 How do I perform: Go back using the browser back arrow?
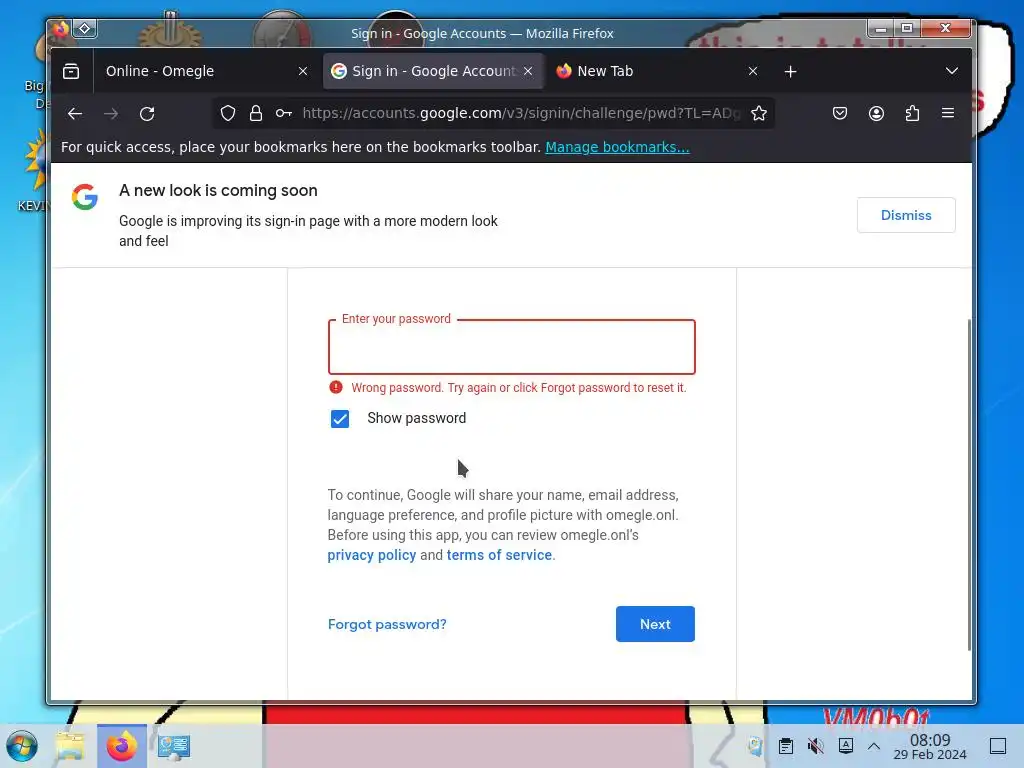[75, 114]
